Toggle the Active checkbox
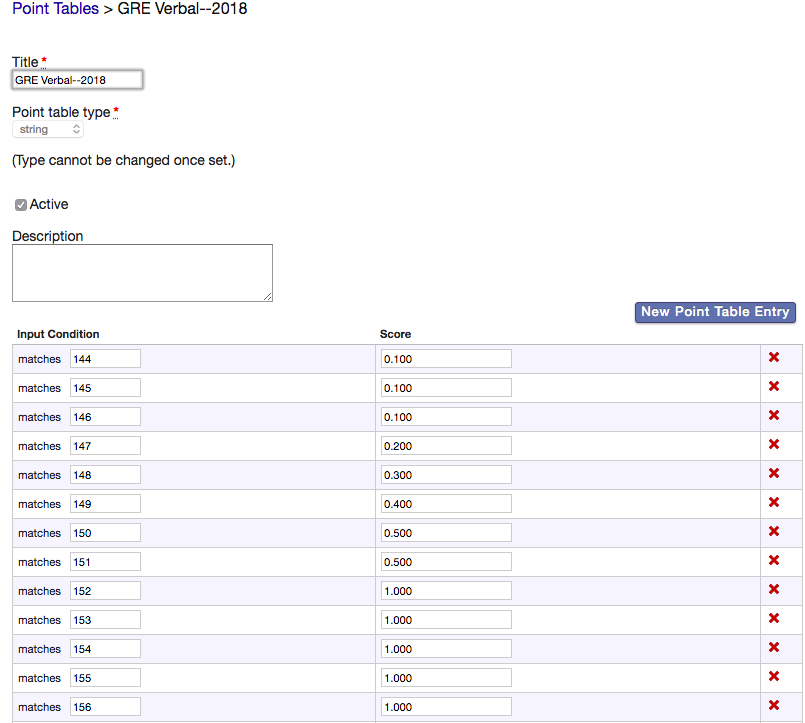Screen dimensions: 805x723 (x=21, y=205)
